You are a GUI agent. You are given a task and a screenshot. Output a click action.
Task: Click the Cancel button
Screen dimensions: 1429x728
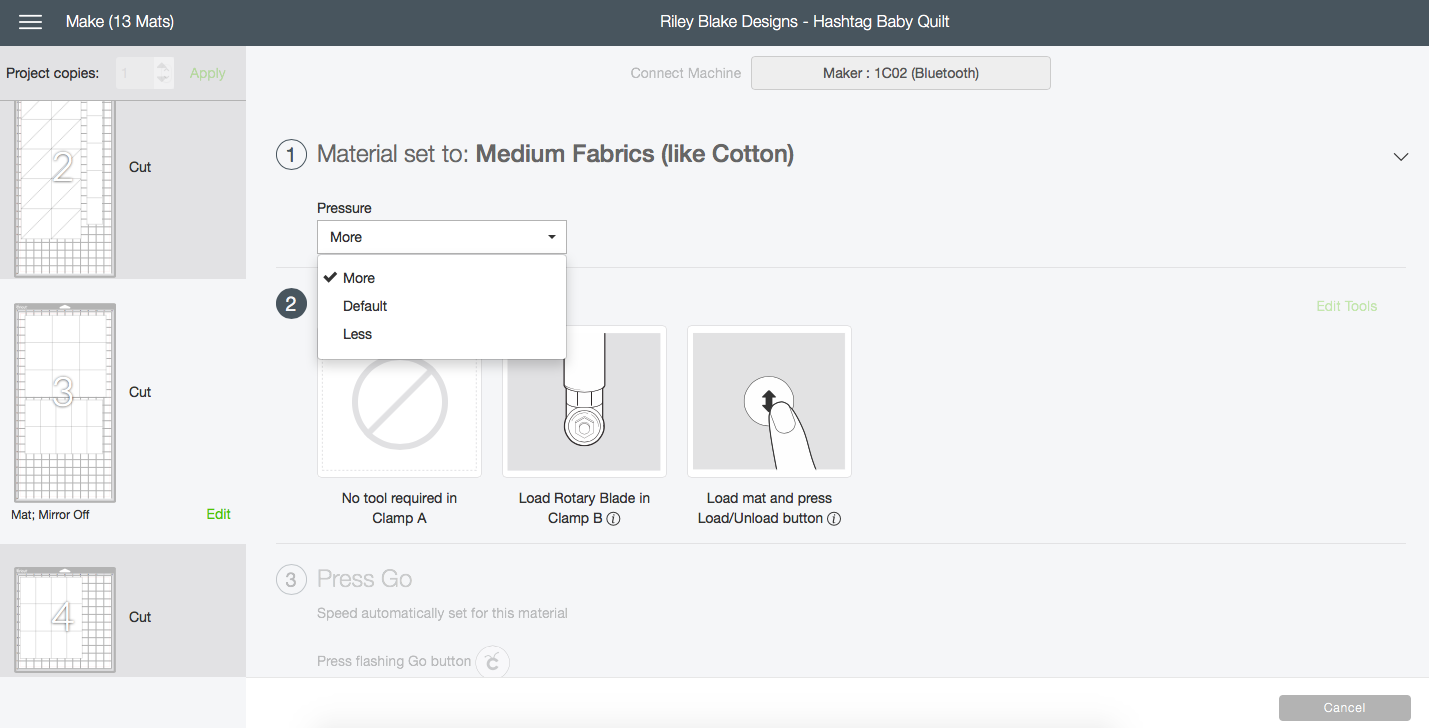click(x=1345, y=707)
